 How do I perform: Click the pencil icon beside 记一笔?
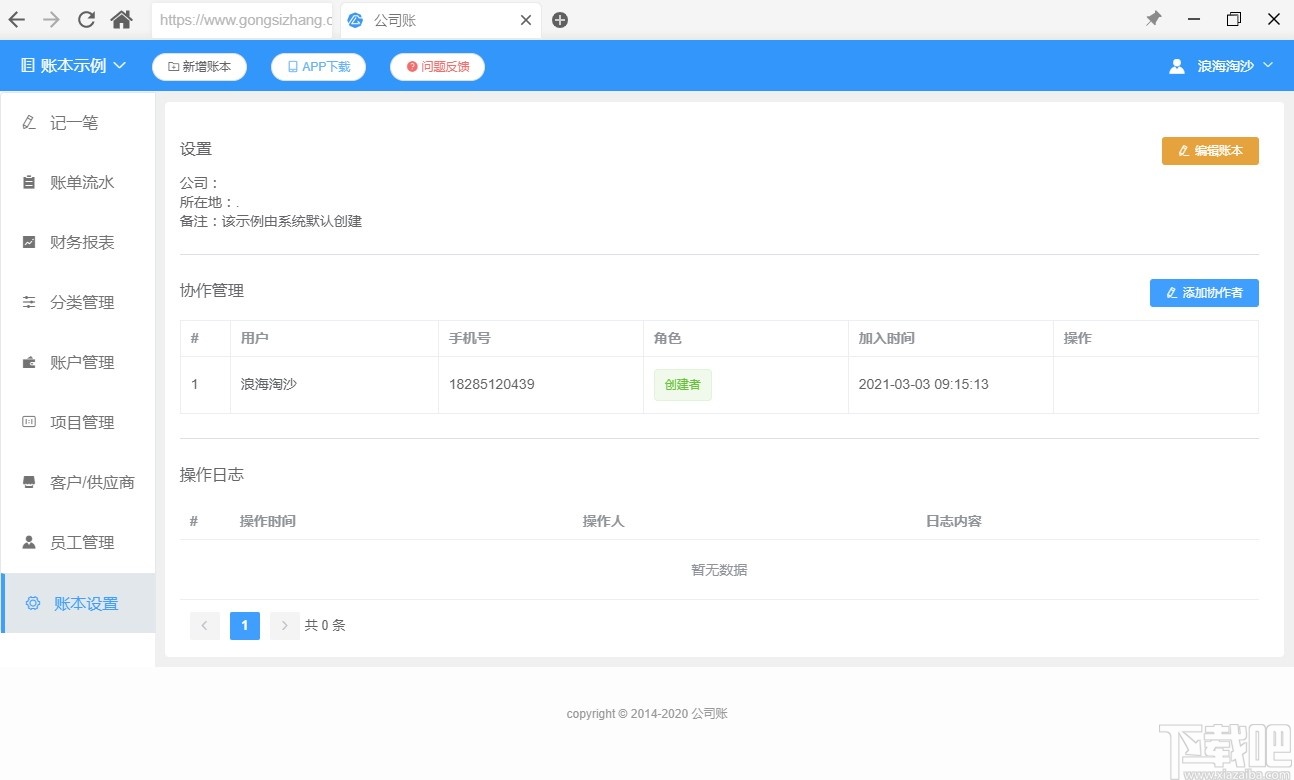(29, 123)
